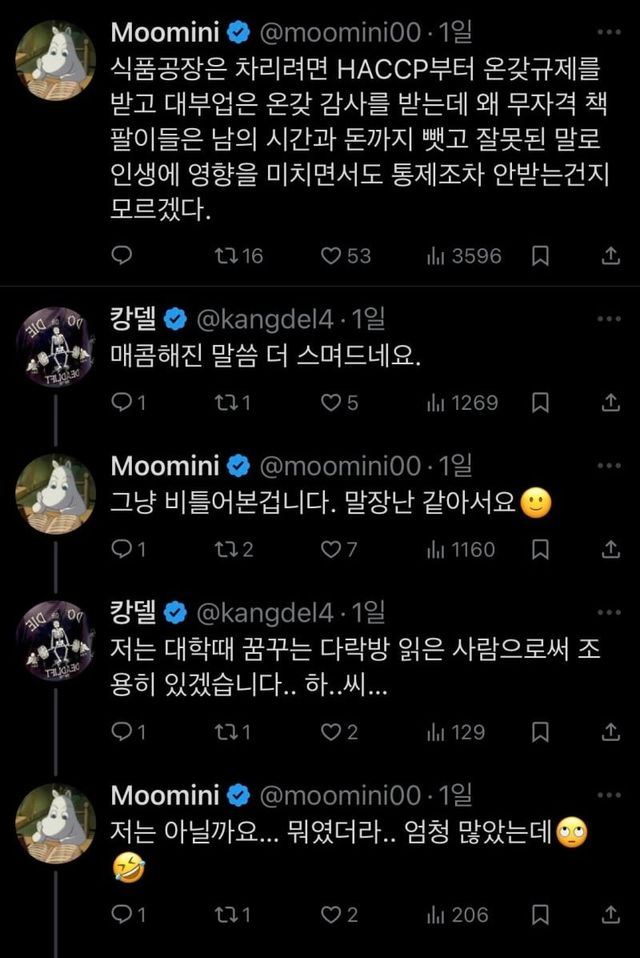Open more options on the last Moomini tweet

(609, 797)
